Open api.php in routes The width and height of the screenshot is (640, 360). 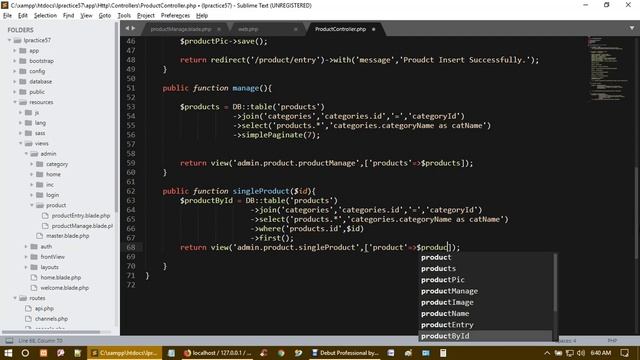click(x=44, y=308)
